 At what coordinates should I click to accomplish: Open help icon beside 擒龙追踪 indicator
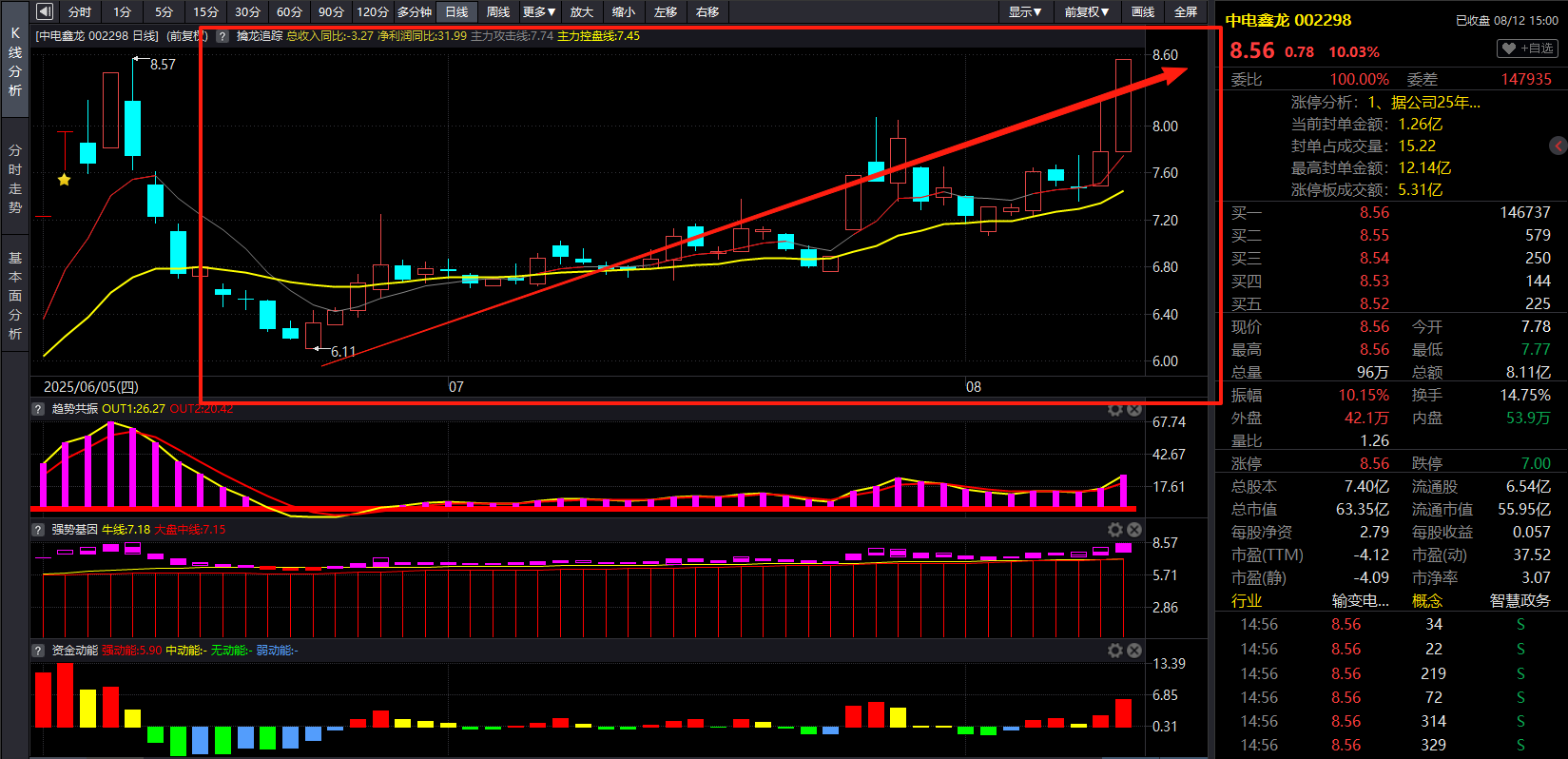pos(223,36)
